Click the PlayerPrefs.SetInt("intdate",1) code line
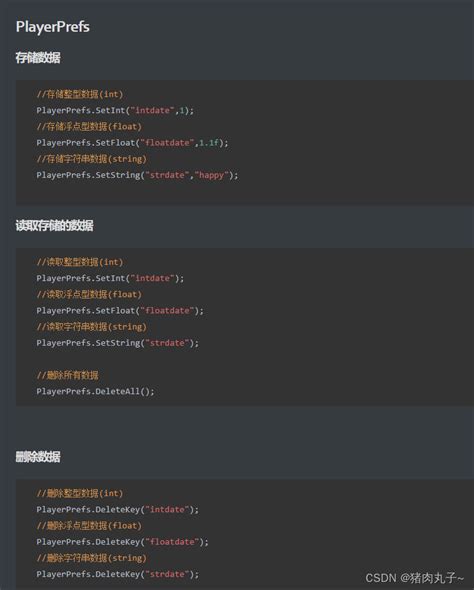 pos(115,111)
